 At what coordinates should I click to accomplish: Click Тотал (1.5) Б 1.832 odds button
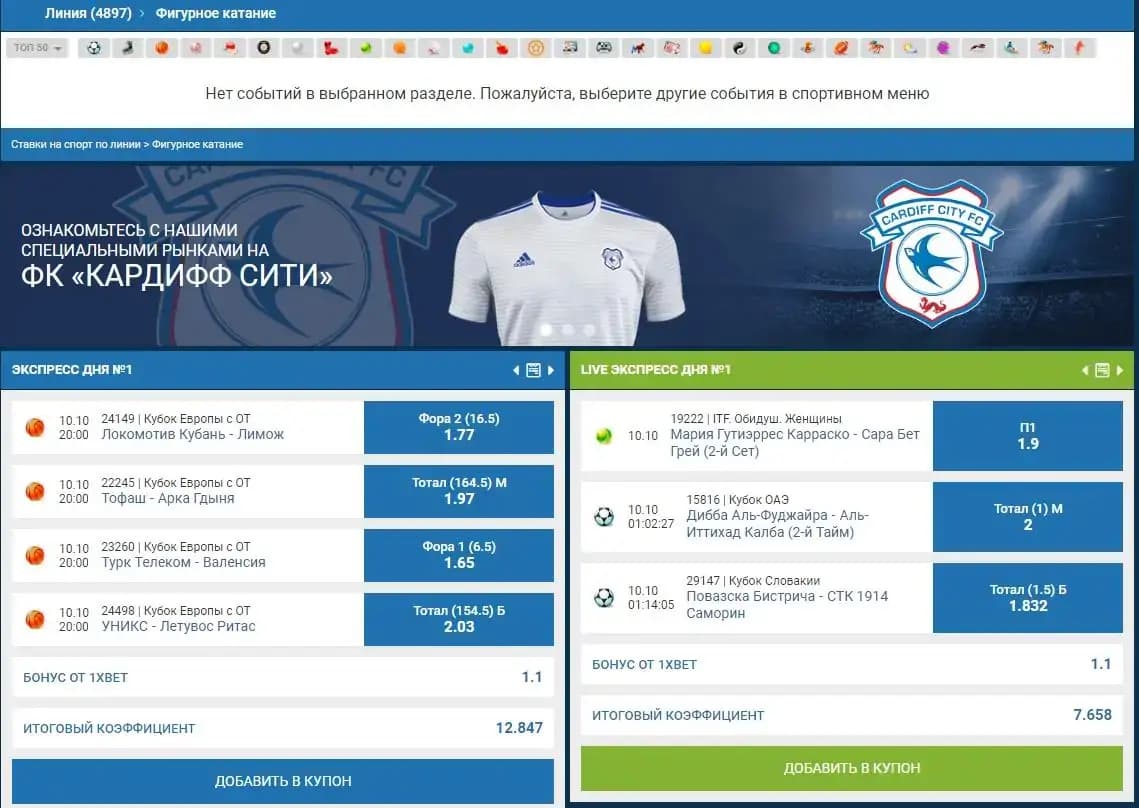pyautogui.click(x=1028, y=598)
